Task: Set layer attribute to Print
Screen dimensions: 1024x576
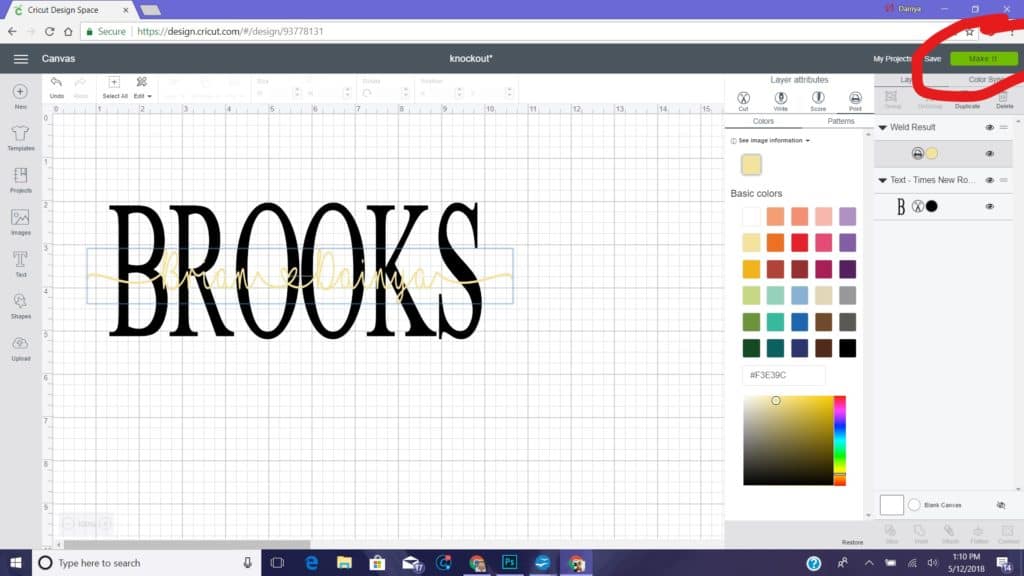Action: point(855,99)
